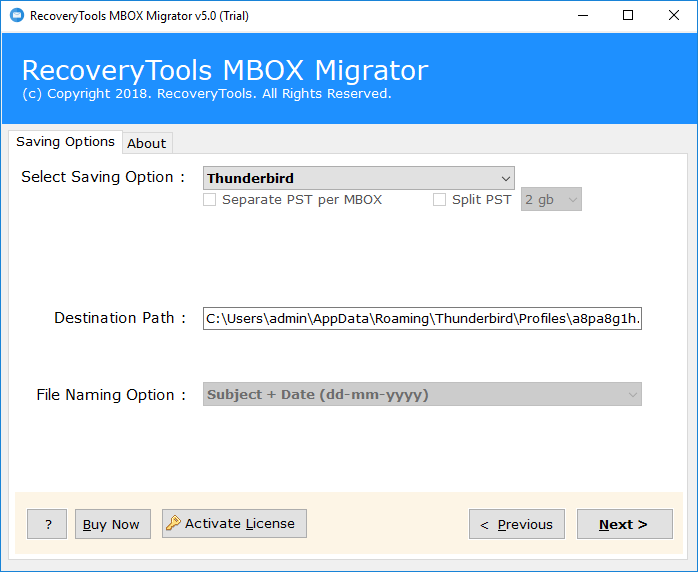The image size is (698, 572).
Task: Maximize the MBOX Migrator window
Action: [627, 15]
